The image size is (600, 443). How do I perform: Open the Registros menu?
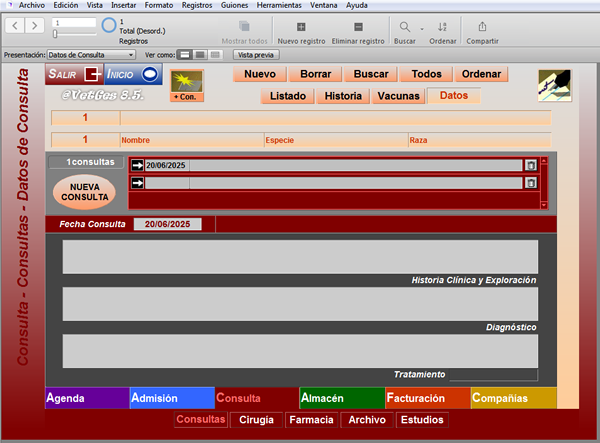point(197,5)
